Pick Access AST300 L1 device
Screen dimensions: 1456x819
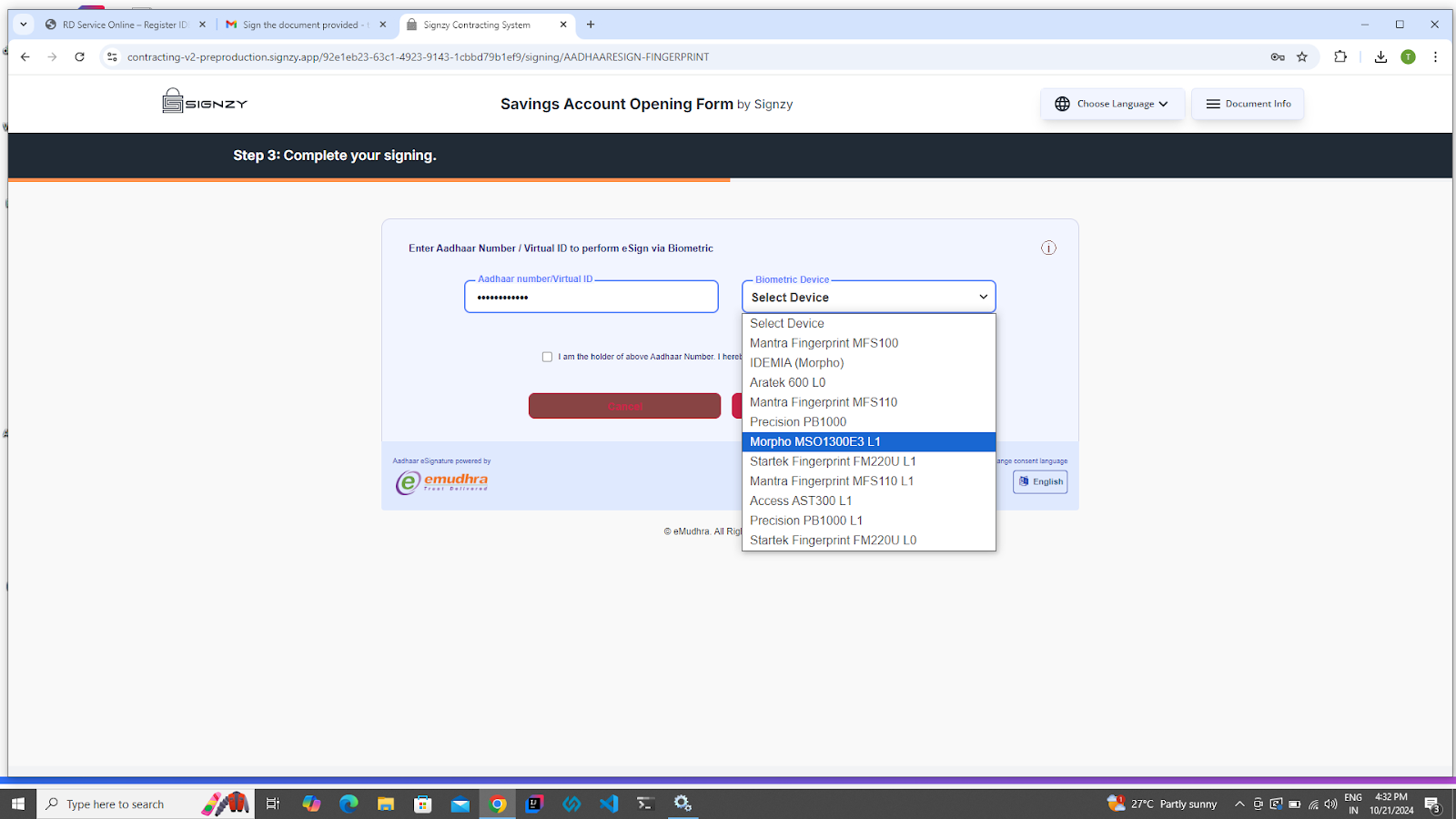point(869,500)
